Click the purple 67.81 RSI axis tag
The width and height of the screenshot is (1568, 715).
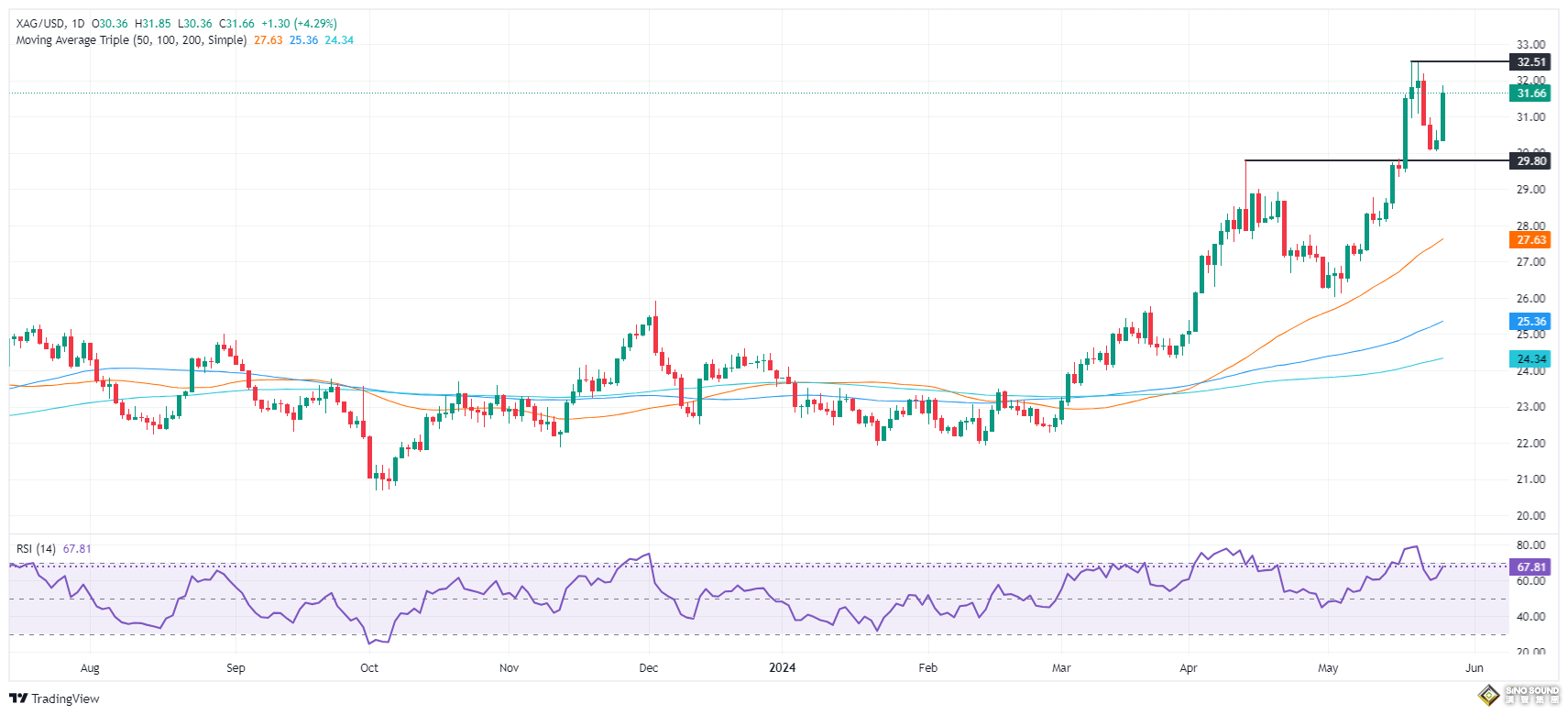[x=1530, y=567]
